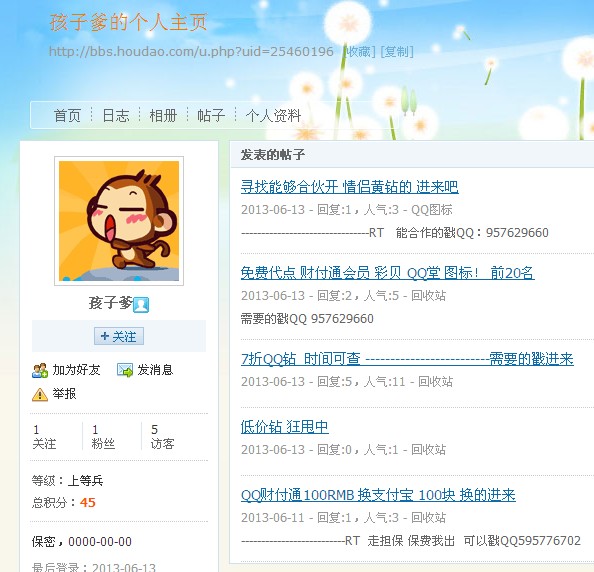Open the 个人资料 tab
Viewport: 594px width, 572px height.
tap(273, 116)
